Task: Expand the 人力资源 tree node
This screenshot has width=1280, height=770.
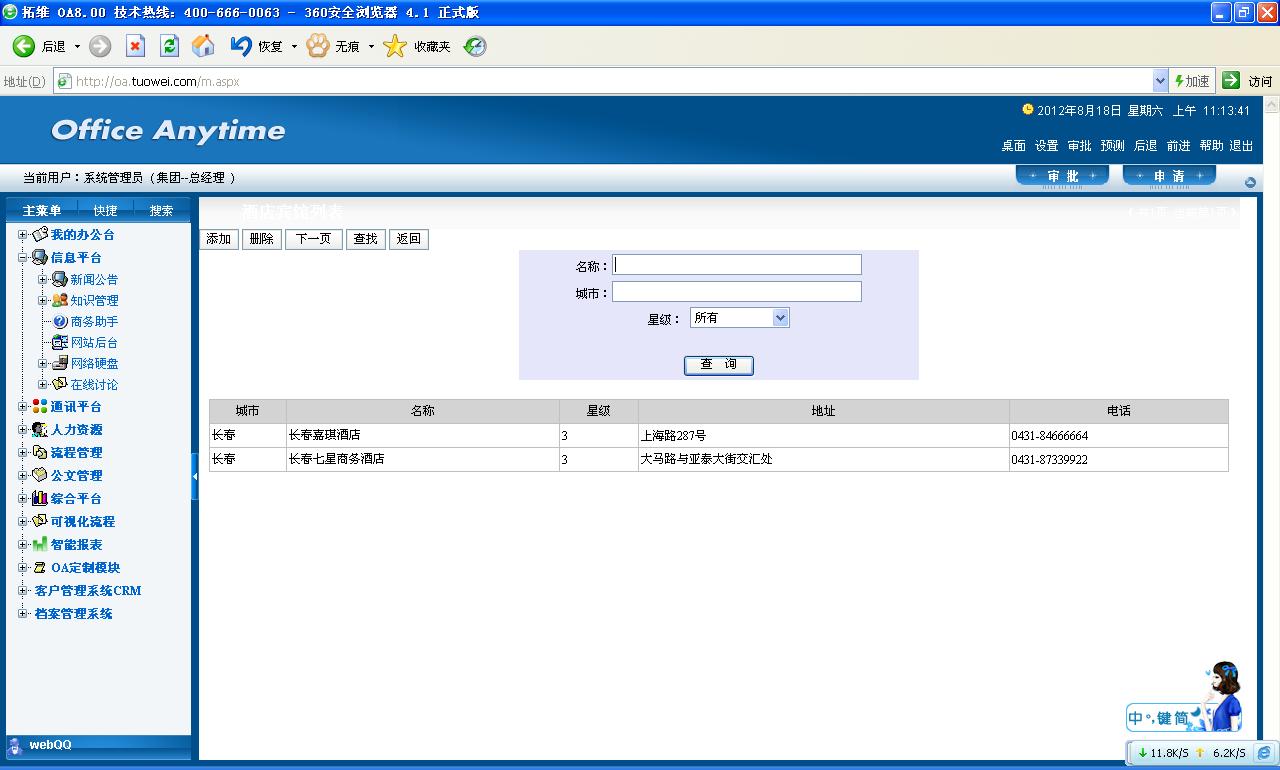Action: pos(23,429)
